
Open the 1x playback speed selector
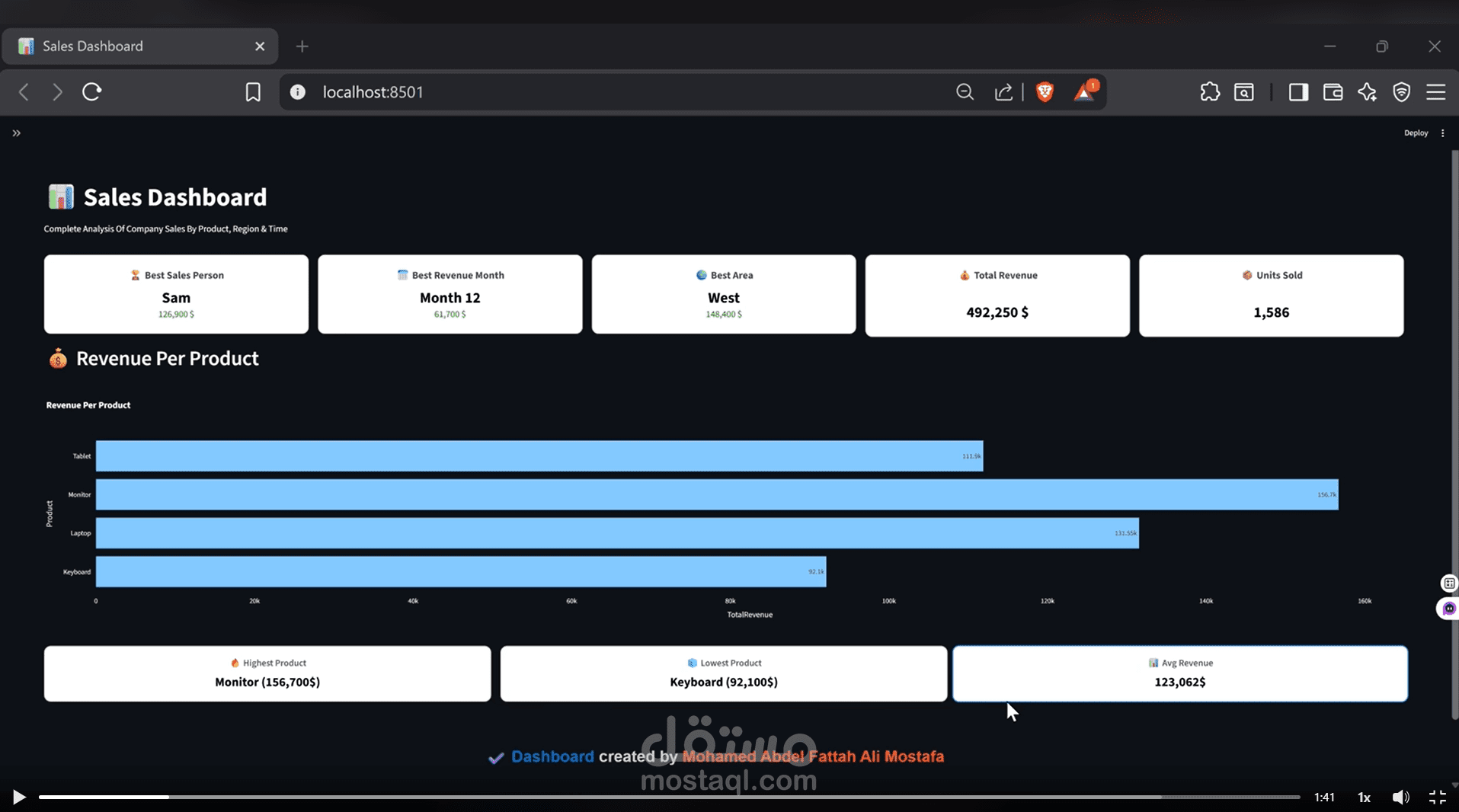pos(1363,797)
